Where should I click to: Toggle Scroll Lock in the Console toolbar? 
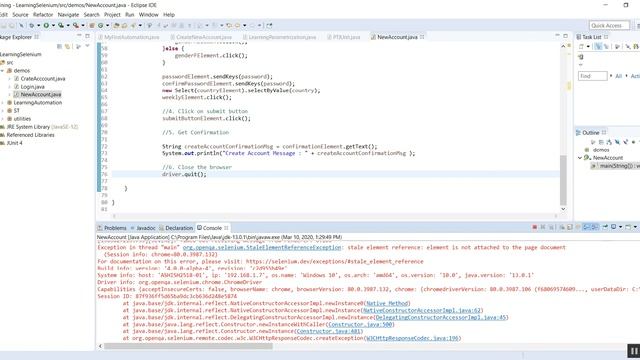569,227
